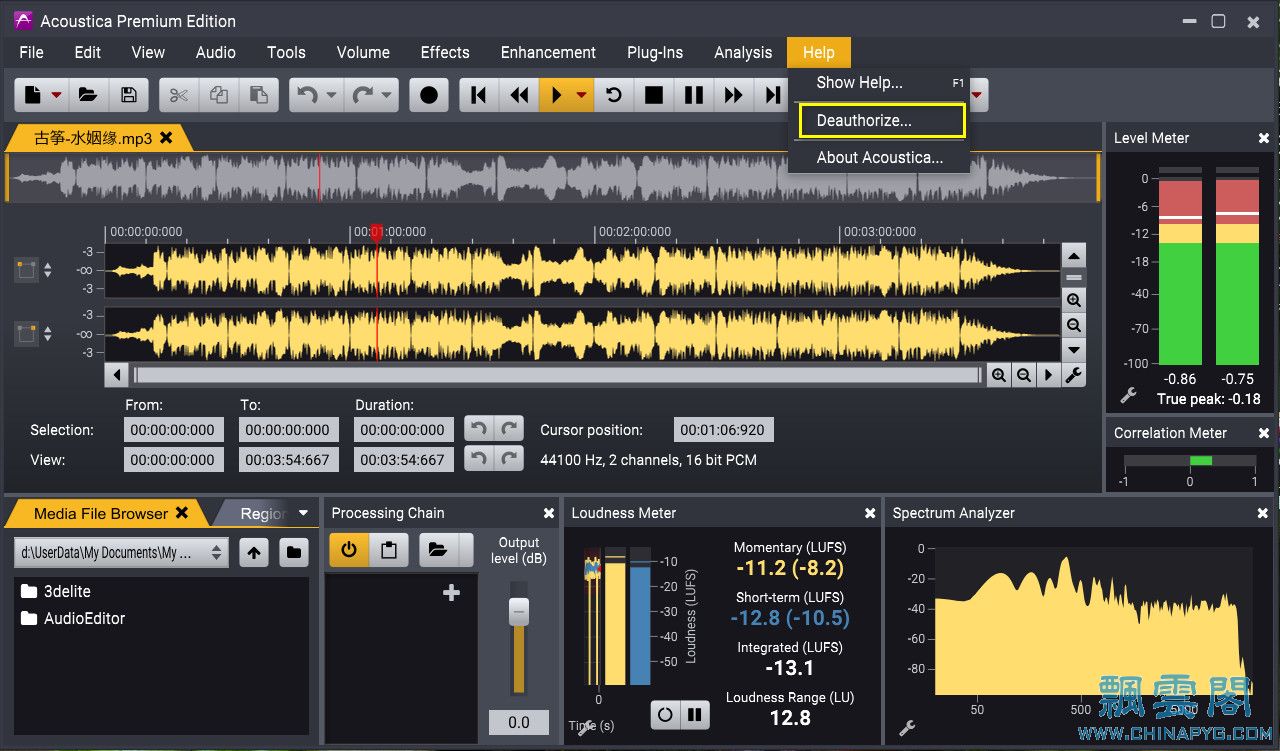Save the file with the floppy icon

(x=128, y=95)
